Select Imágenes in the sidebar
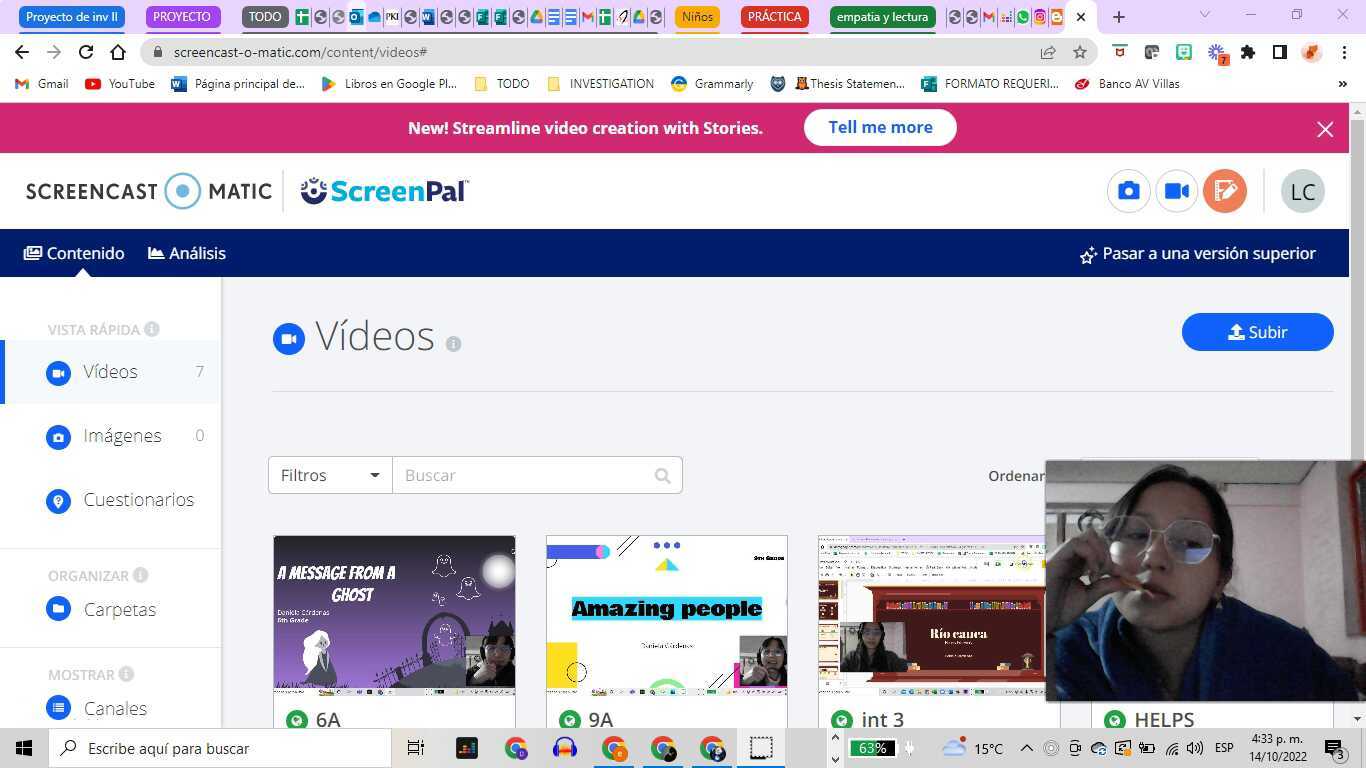1366x768 pixels. coord(122,436)
